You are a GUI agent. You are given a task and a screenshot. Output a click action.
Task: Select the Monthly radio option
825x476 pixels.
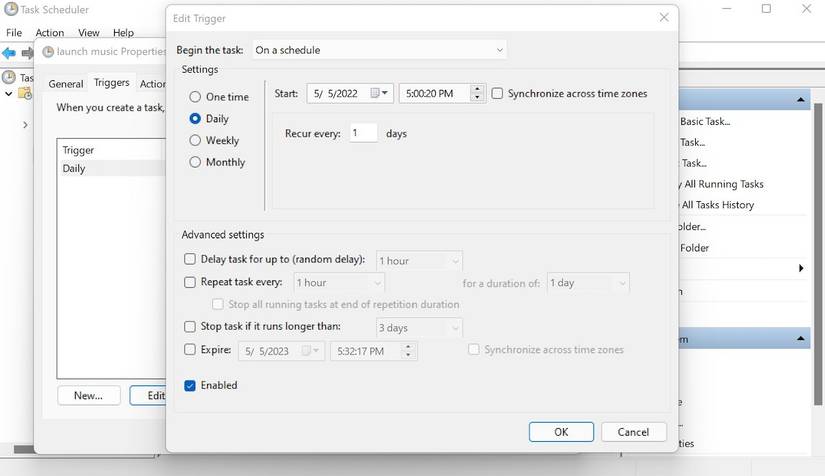196,162
